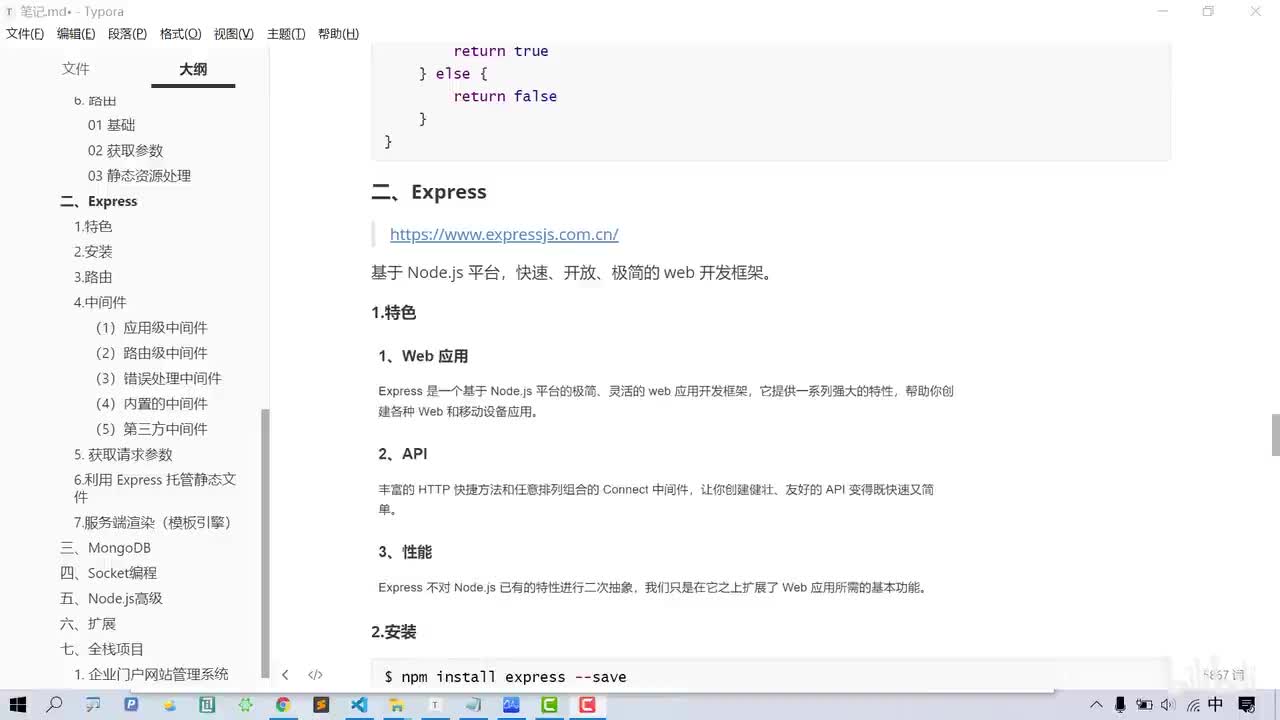Follow the expressjs.com.cn link
This screenshot has width=1280, height=720.
(504, 234)
